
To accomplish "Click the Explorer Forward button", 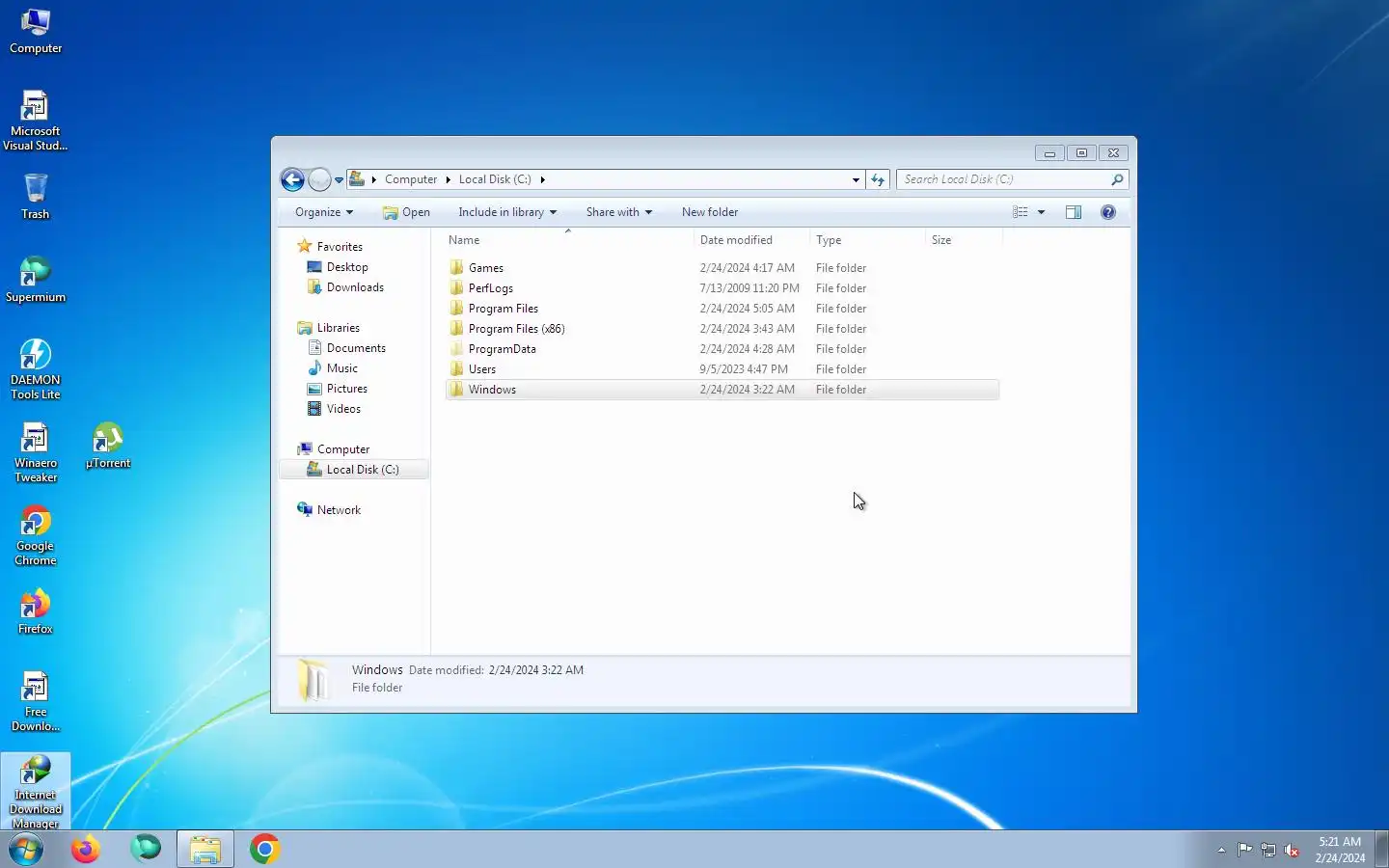I will (x=319, y=179).
